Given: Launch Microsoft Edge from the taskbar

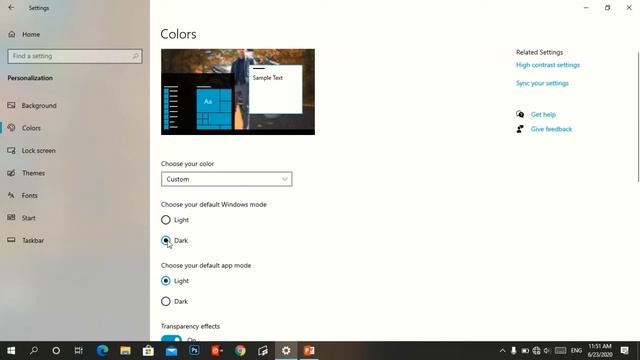Looking at the screenshot, I should 102,351.
